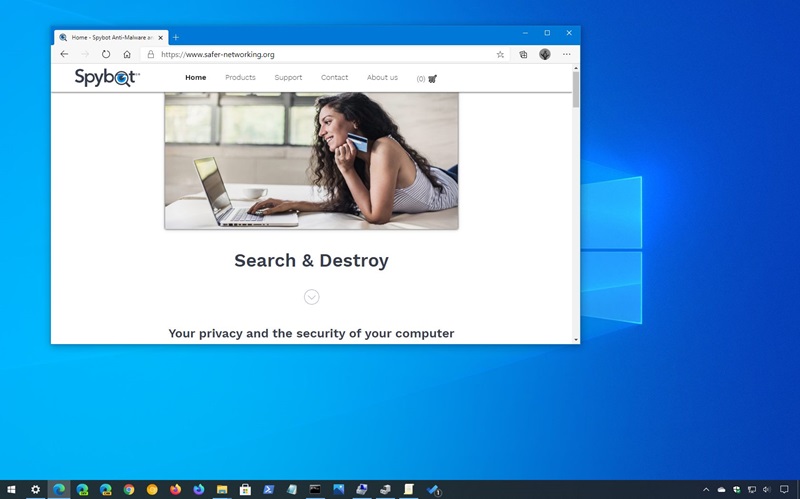This screenshot has width=800, height=499.
Task: Open a new browser tab
Action: click(176, 37)
